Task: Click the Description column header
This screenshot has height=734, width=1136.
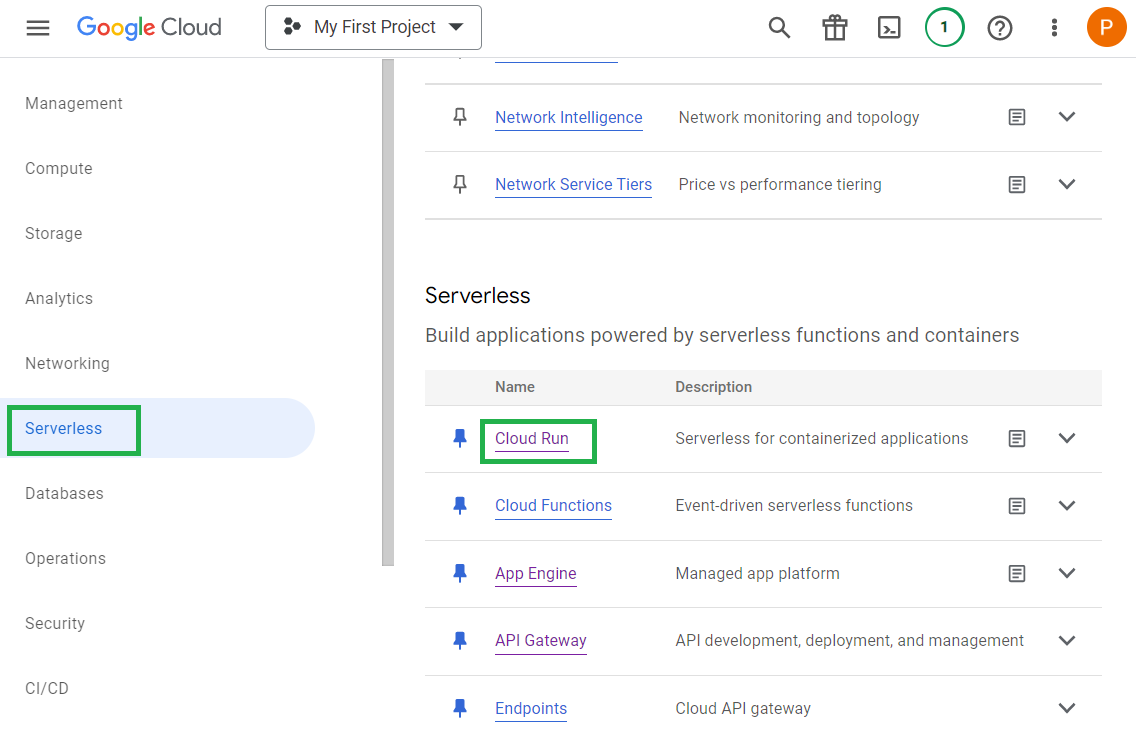Action: (714, 387)
